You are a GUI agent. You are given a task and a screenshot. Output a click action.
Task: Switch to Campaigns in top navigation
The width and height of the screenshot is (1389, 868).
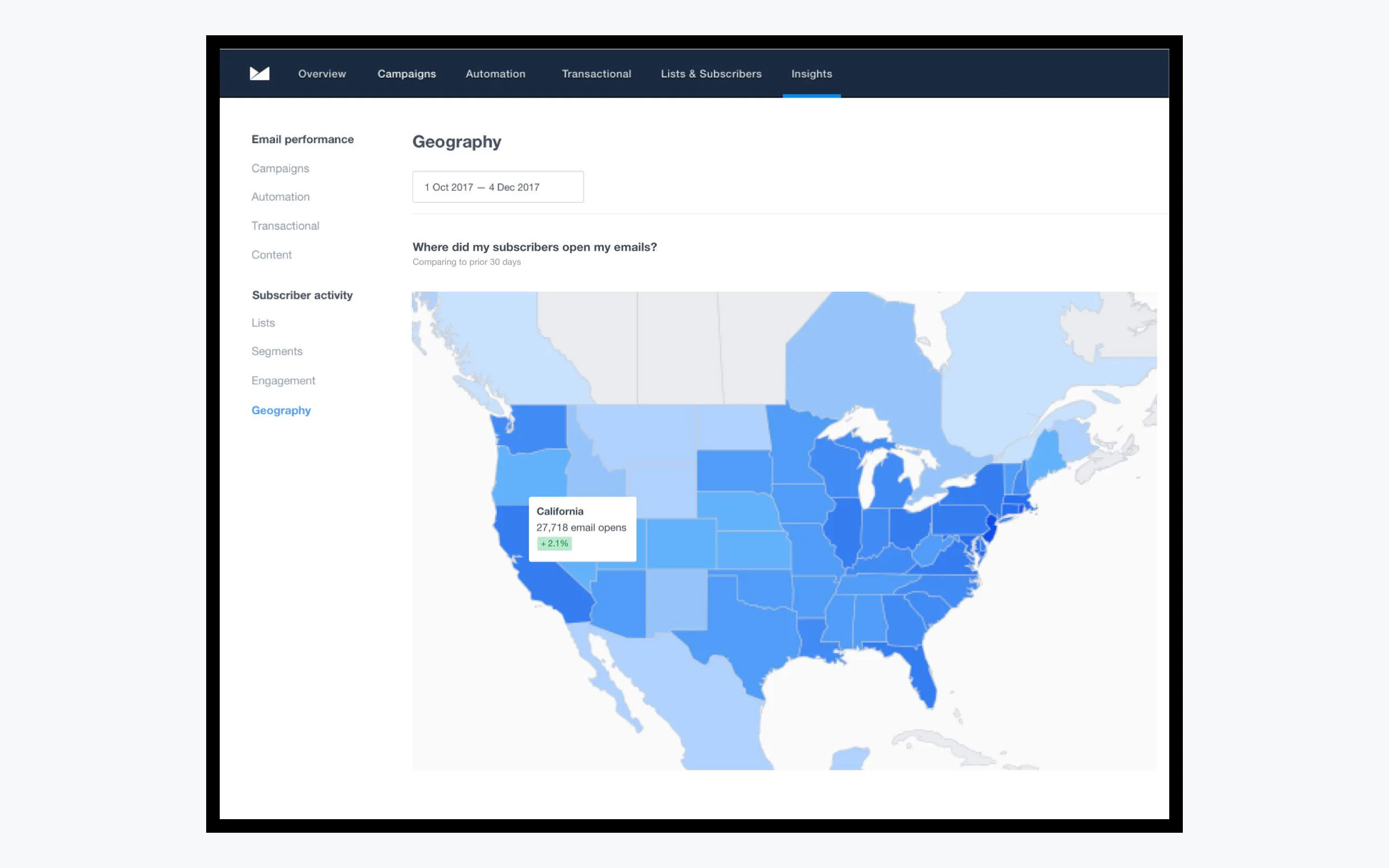click(x=406, y=73)
